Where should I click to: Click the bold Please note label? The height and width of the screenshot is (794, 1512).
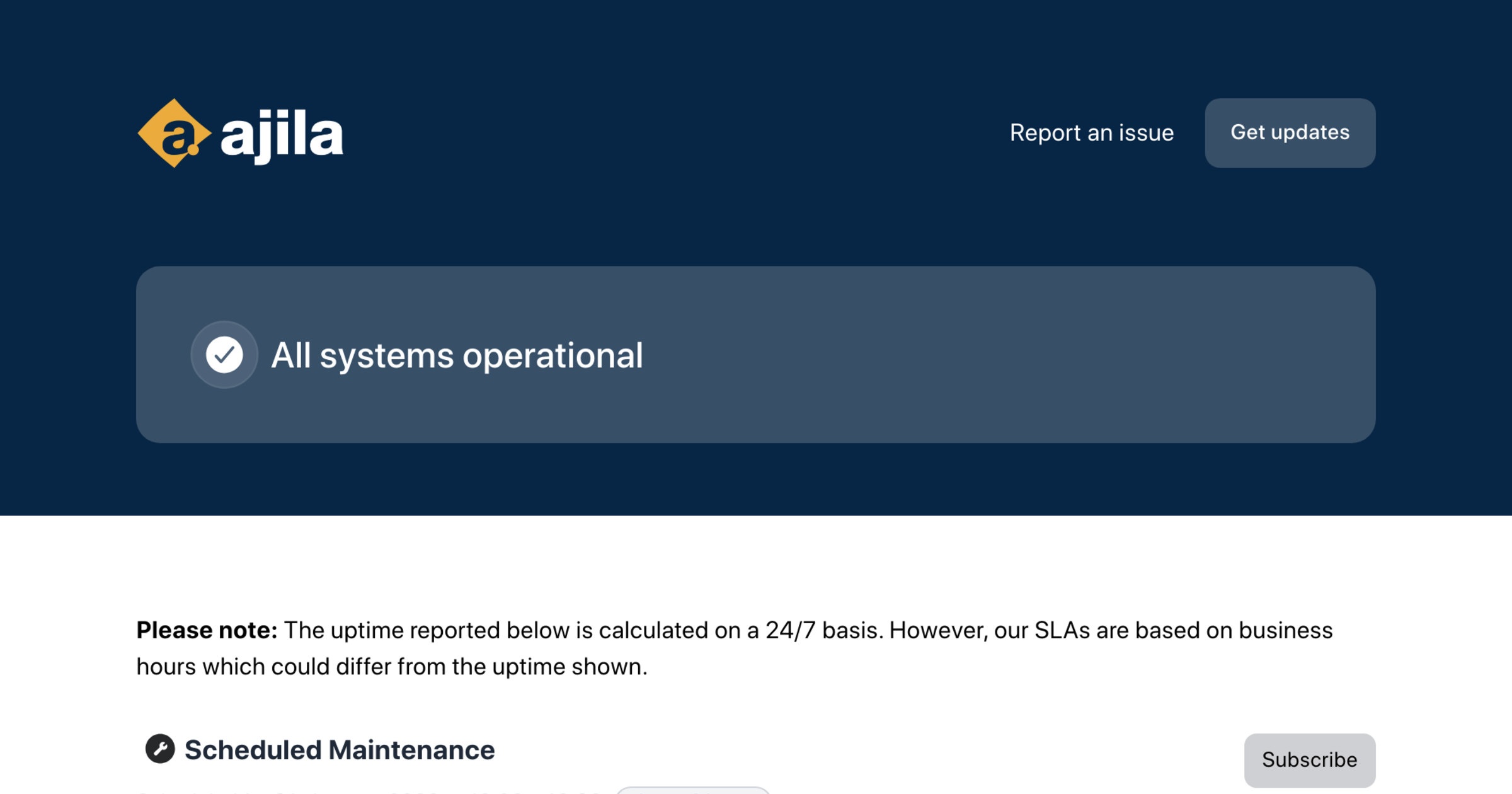207,630
